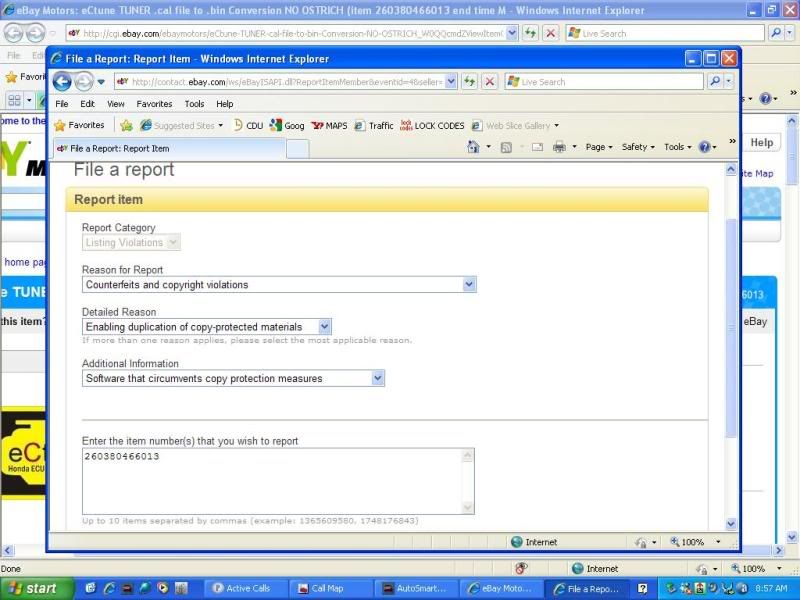Click the Read Mail icon in command bar
This screenshot has width=800, height=600.
point(537,147)
